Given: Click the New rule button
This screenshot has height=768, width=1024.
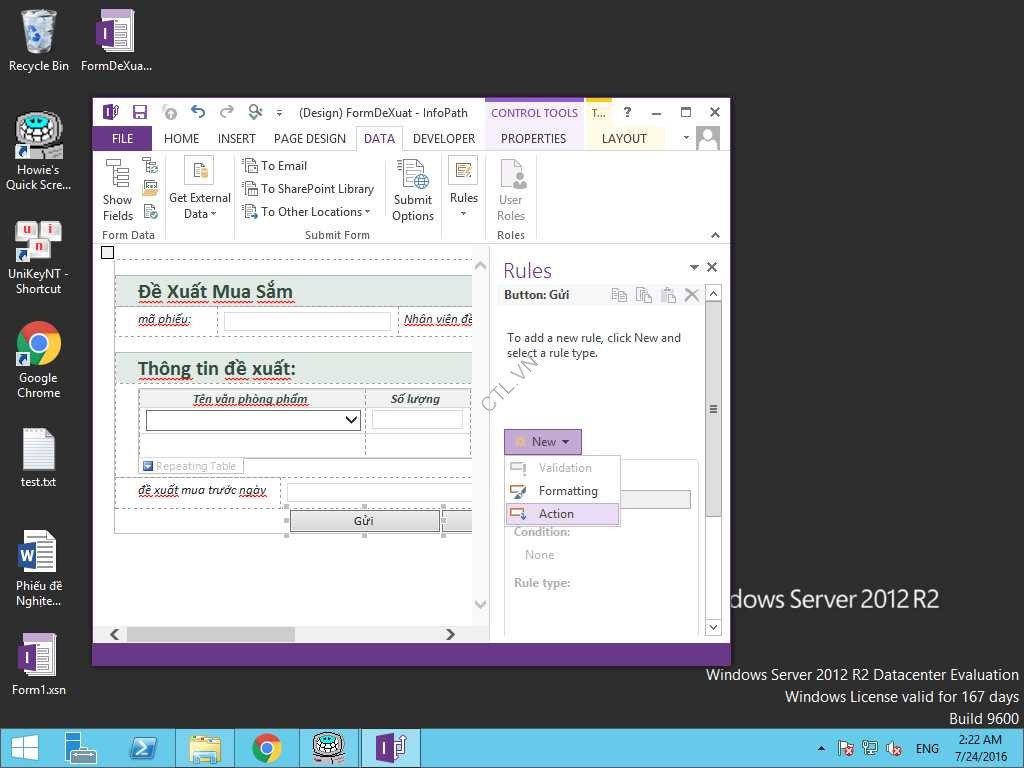Looking at the screenshot, I should tap(542, 442).
